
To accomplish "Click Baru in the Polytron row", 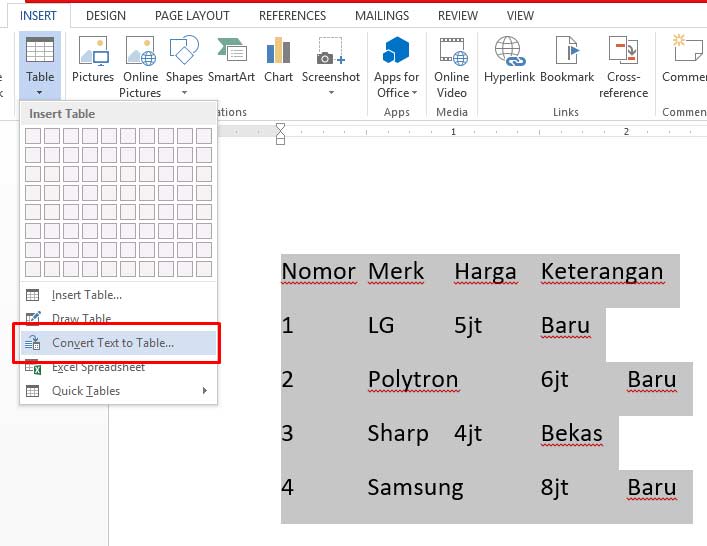I will pyautogui.click(x=652, y=380).
